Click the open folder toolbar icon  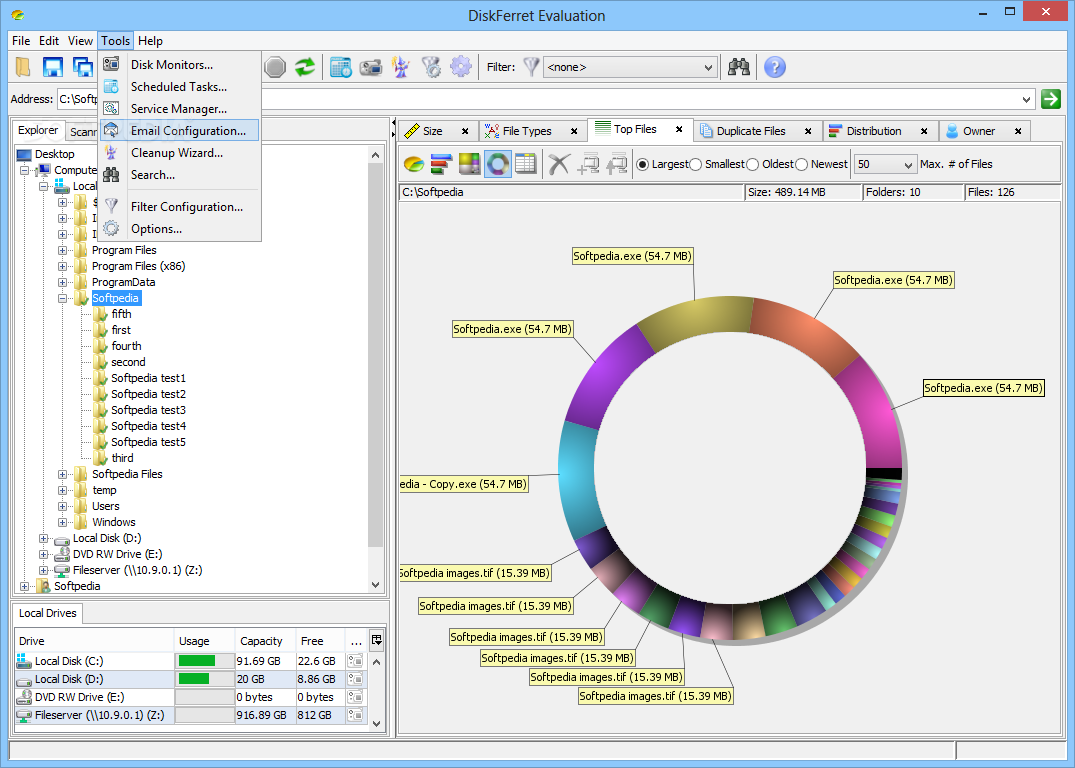point(23,67)
